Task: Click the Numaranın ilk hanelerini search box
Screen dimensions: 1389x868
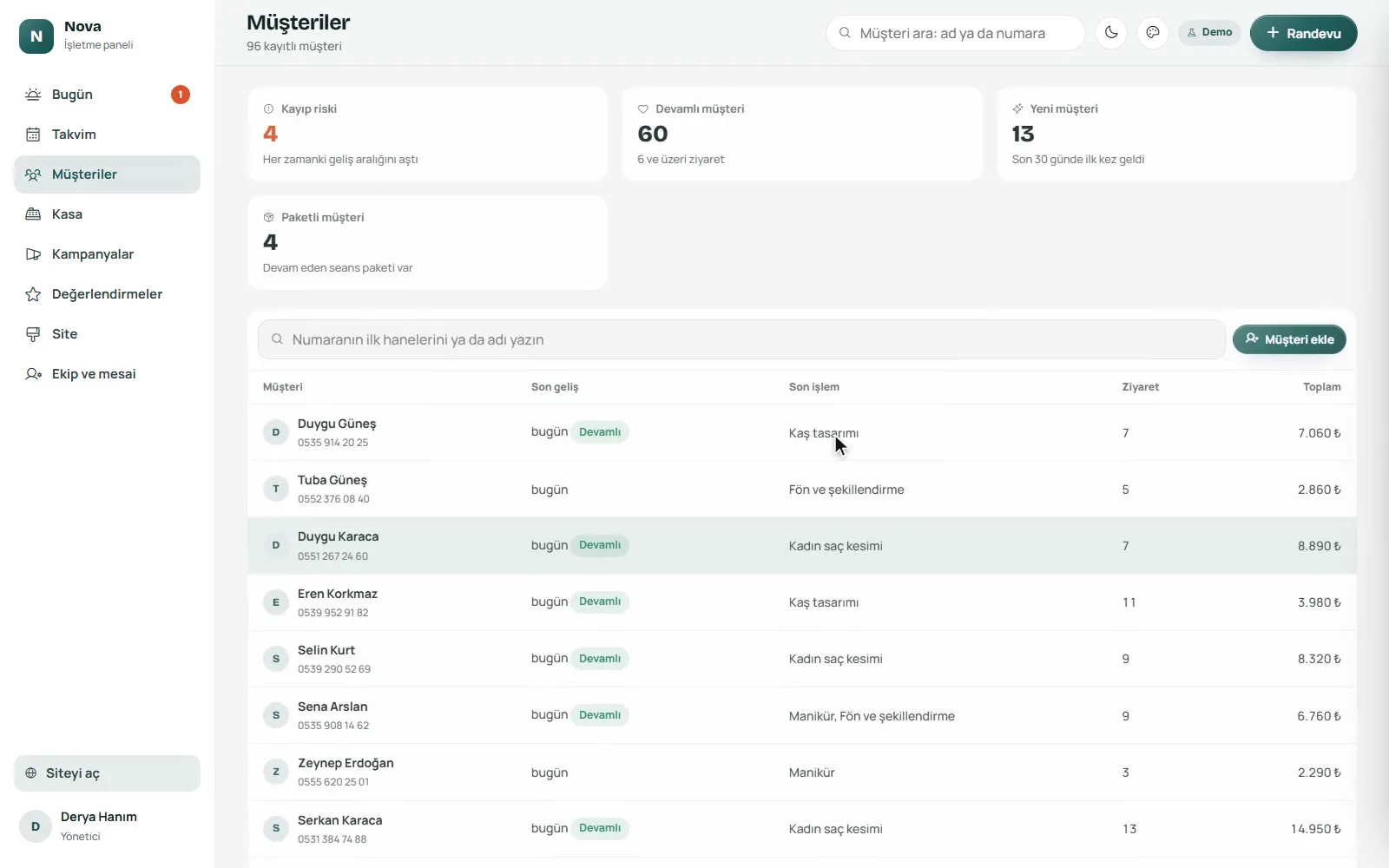Action: point(741,339)
